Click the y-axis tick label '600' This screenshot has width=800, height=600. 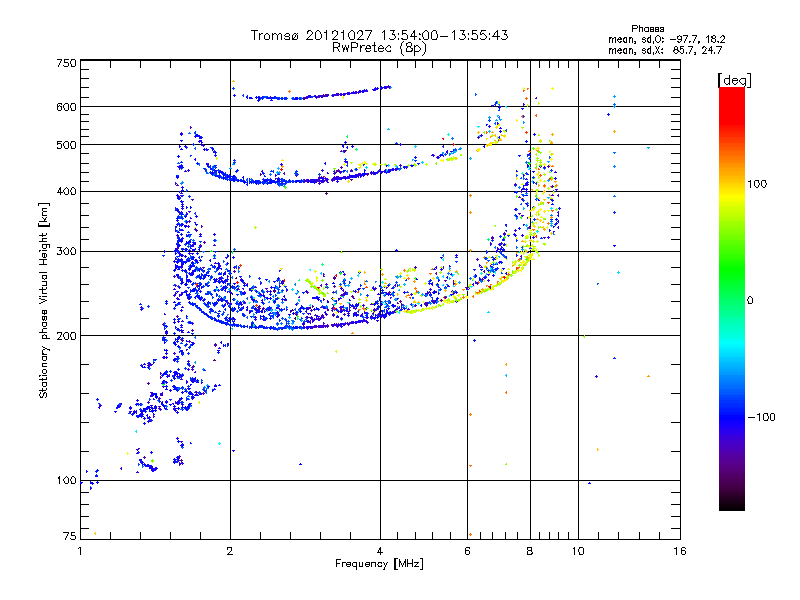click(x=66, y=107)
